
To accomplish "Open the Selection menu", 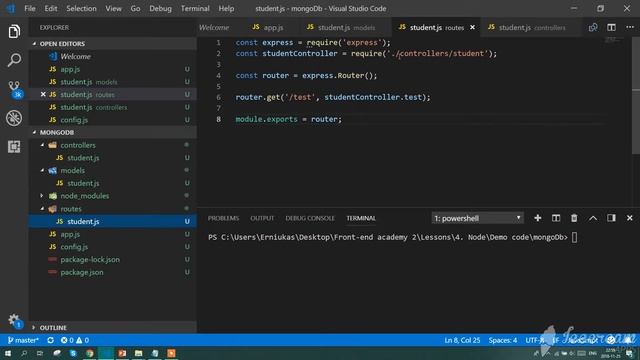I will tap(81, 8).
